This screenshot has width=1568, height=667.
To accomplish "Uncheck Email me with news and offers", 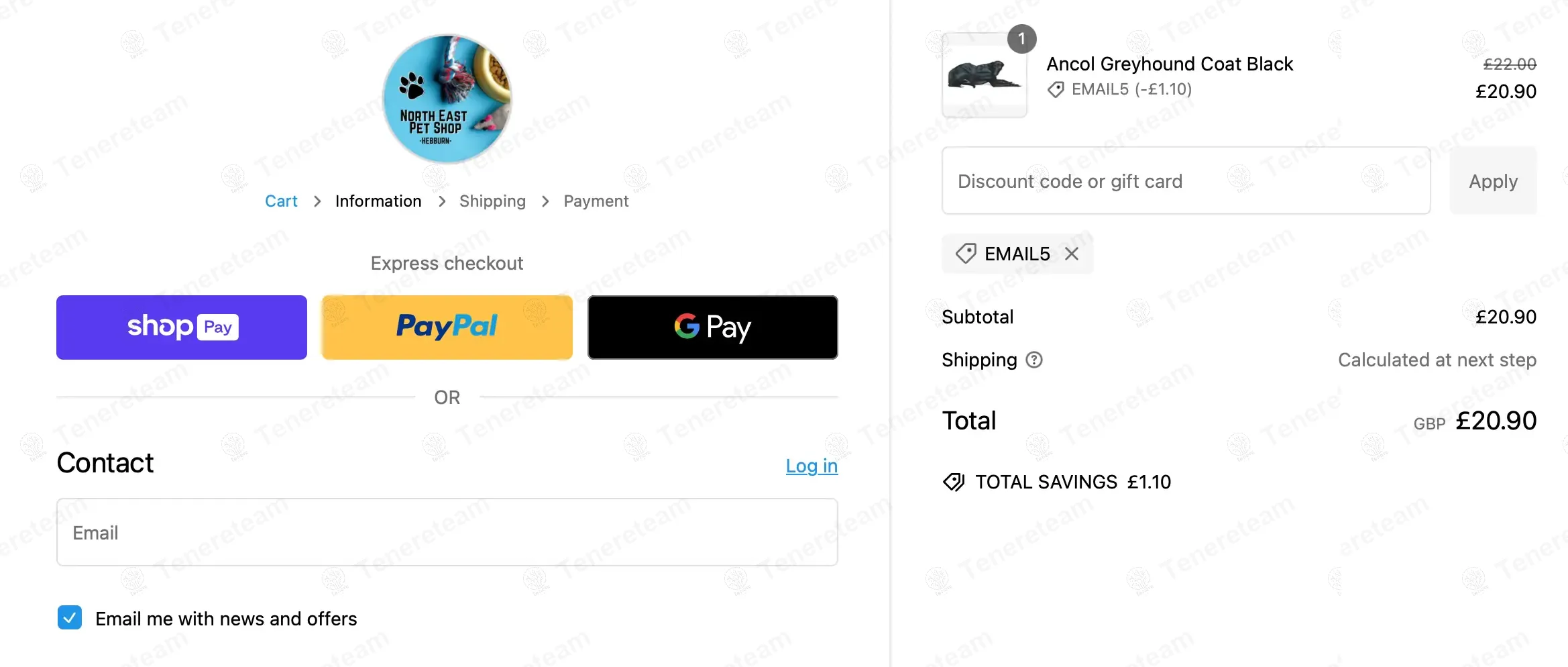I will pyautogui.click(x=70, y=618).
